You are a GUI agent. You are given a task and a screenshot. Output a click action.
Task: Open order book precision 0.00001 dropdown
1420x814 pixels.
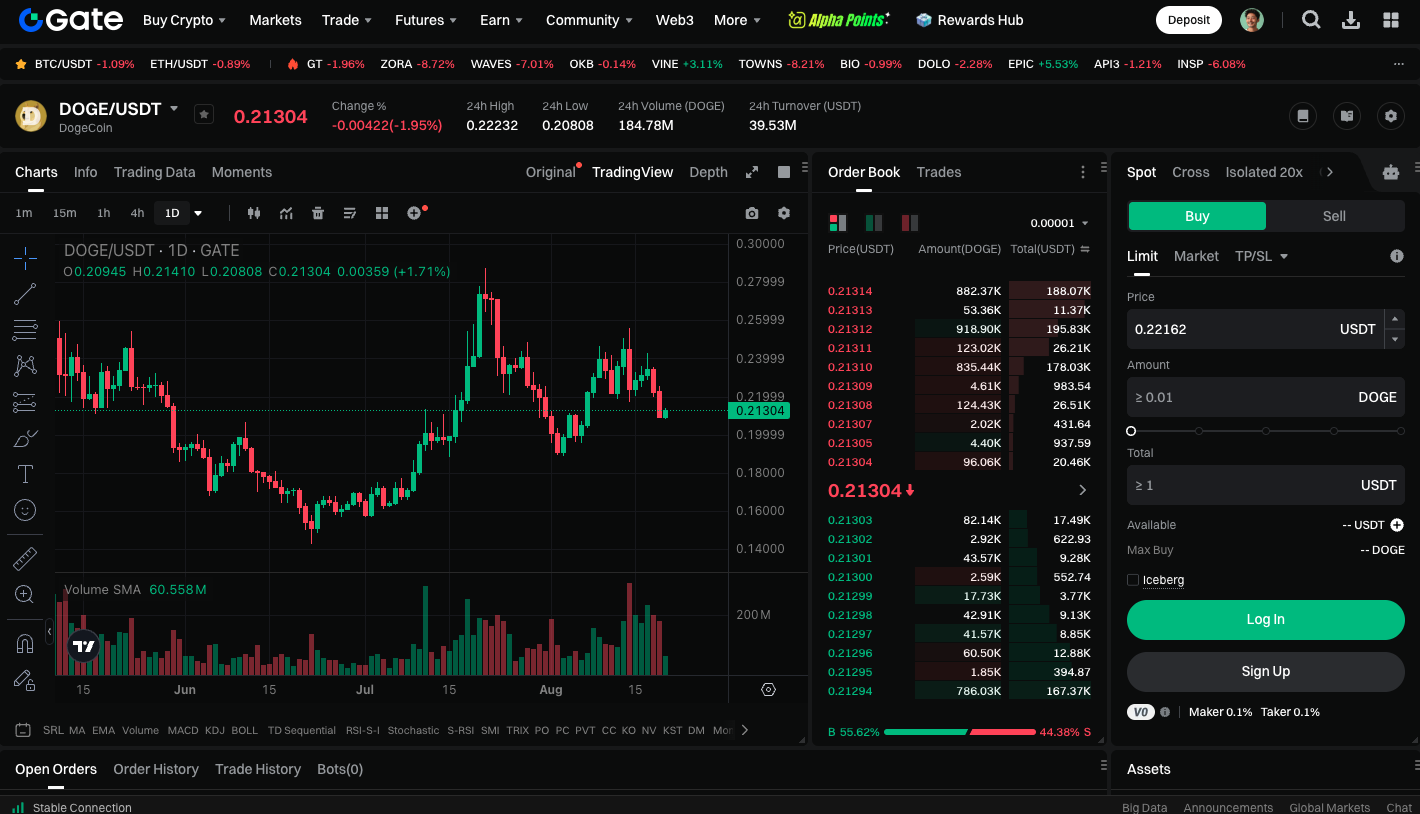pyautogui.click(x=1060, y=223)
